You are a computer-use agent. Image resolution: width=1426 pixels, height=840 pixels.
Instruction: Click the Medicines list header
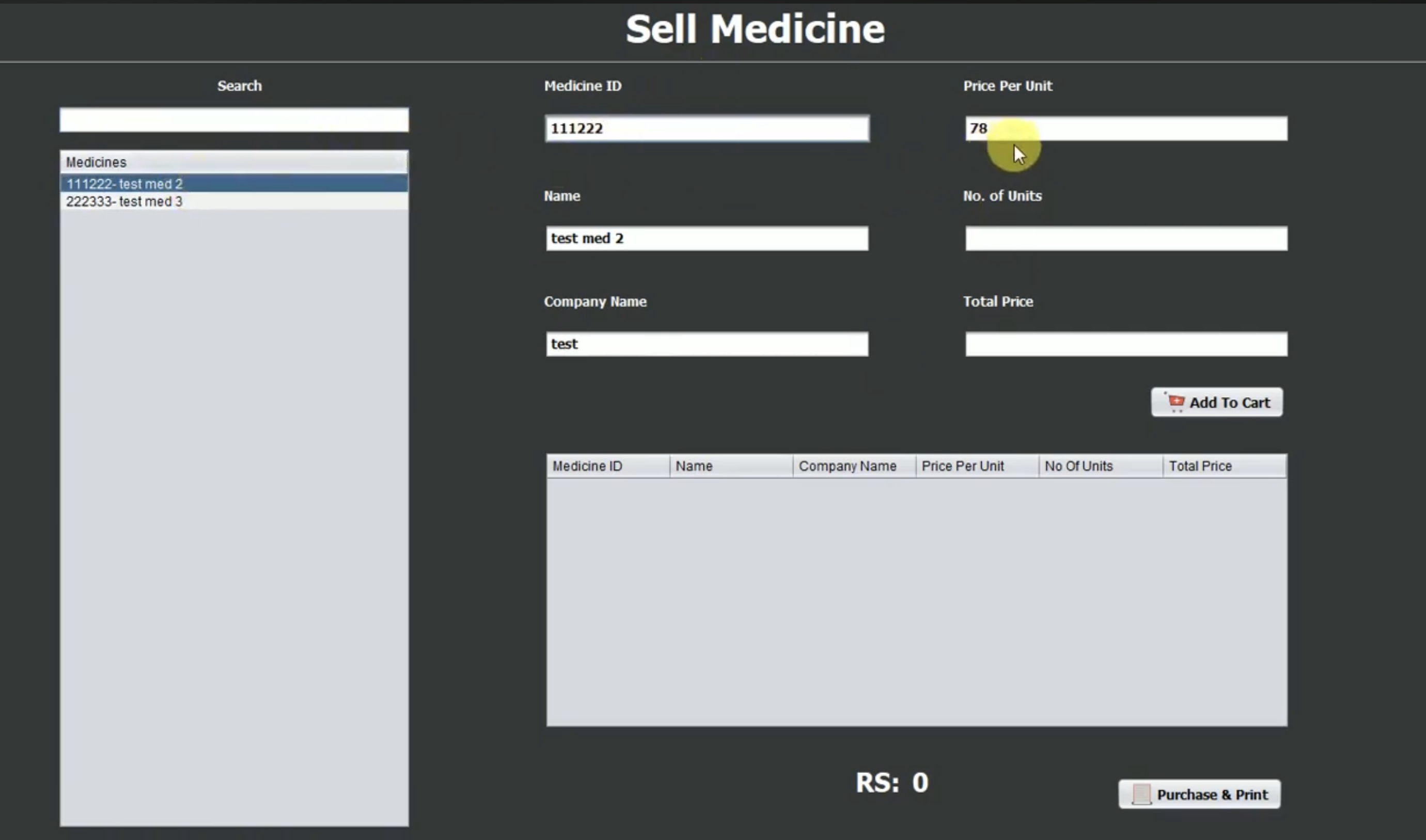(x=234, y=163)
